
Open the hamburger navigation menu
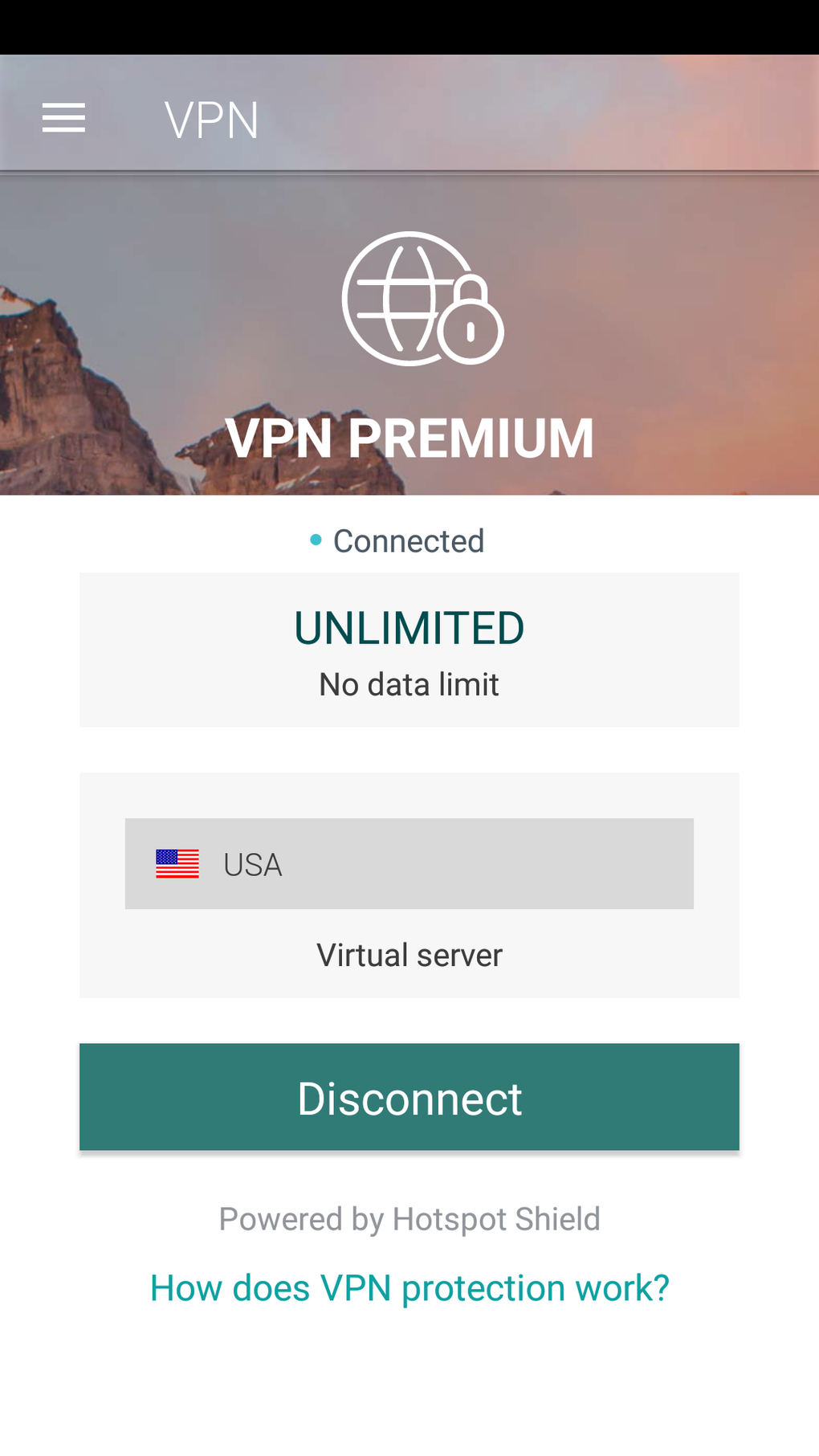(x=63, y=118)
